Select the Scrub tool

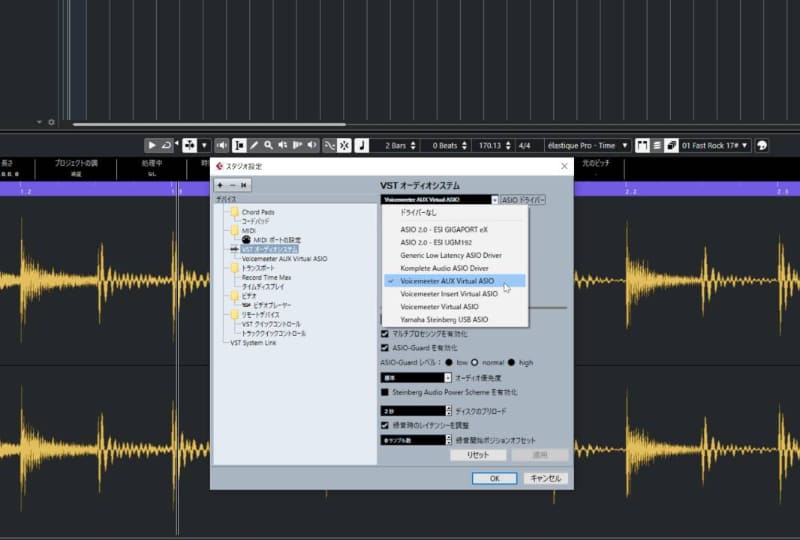(297, 145)
